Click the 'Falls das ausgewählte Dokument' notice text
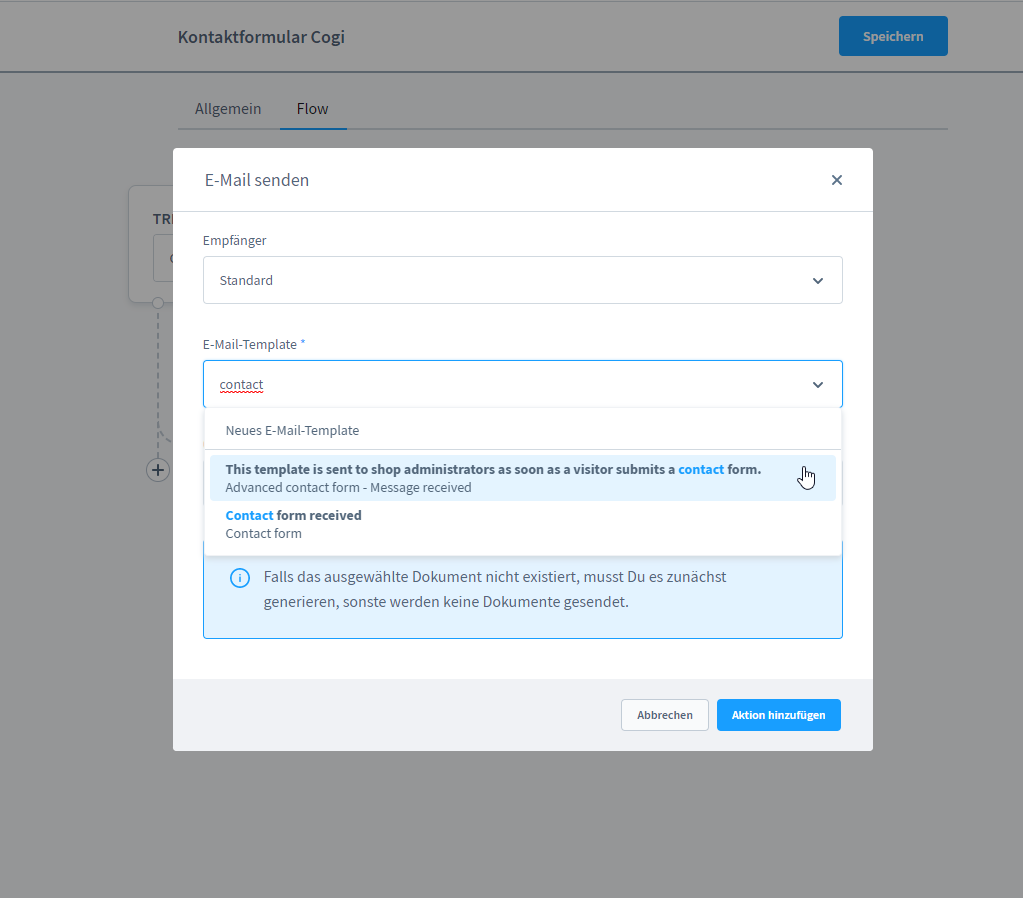1023x898 pixels. pos(494,590)
